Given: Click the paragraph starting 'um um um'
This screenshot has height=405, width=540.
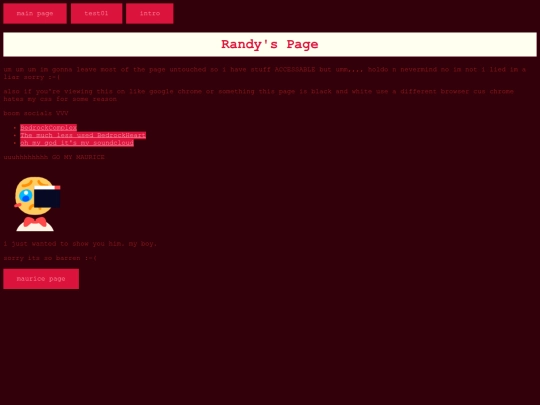Looking at the screenshot, I should pyautogui.click(x=264, y=73).
